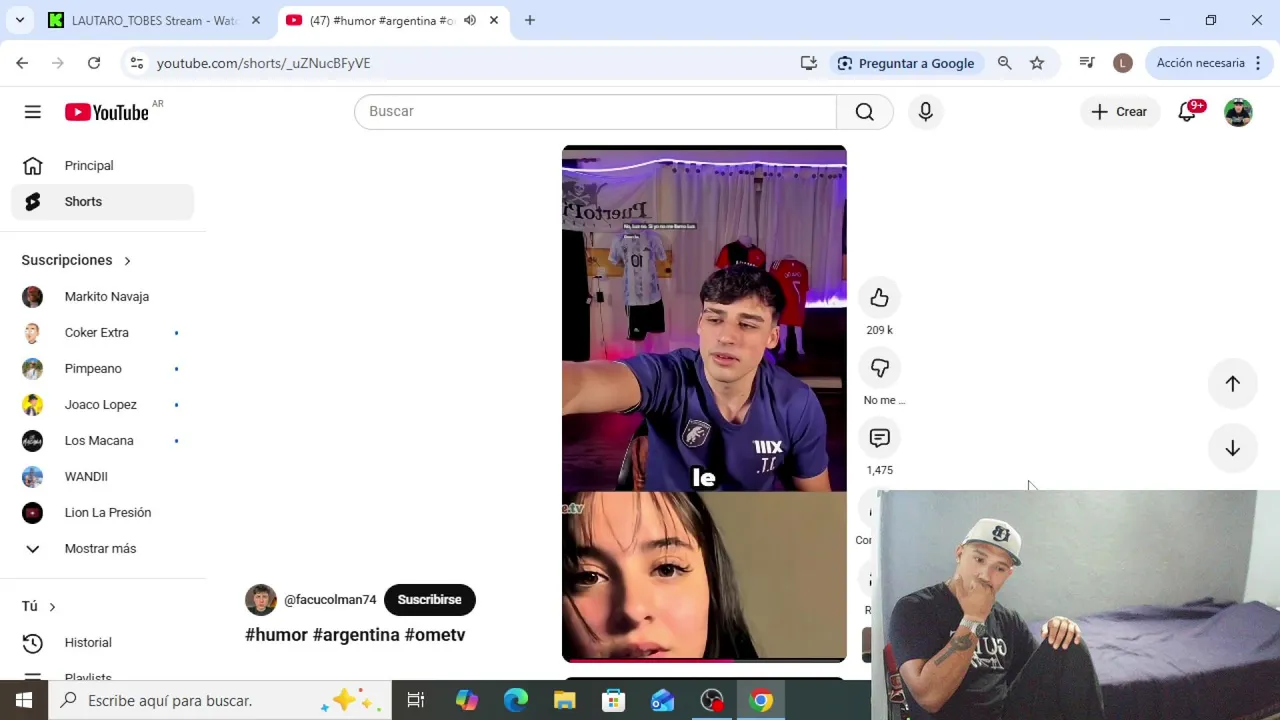This screenshot has height=720, width=1280.
Task: Click the #ometv hashtag
Action: coord(435,635)
